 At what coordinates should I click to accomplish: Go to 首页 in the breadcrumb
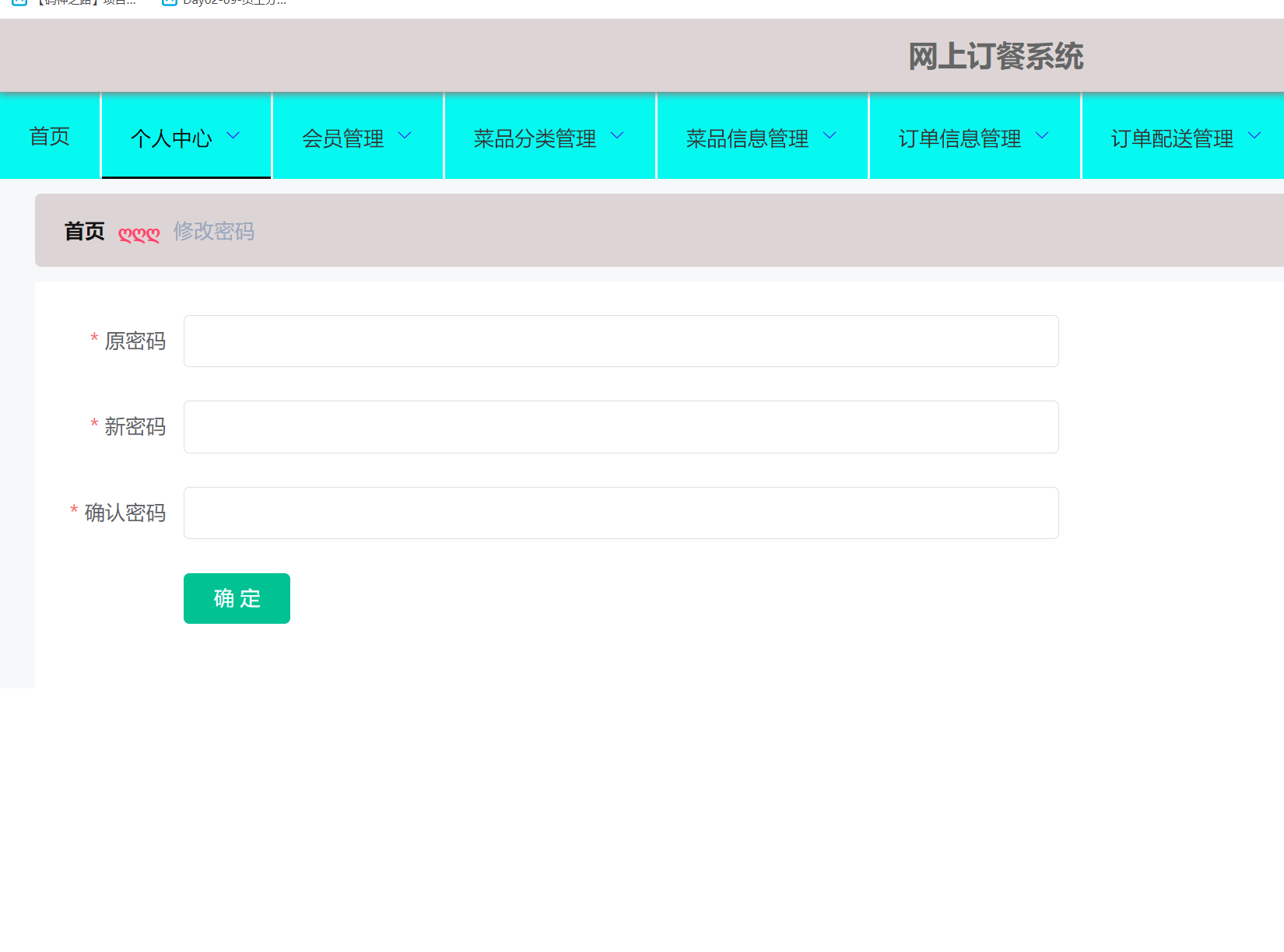[84, 231]
